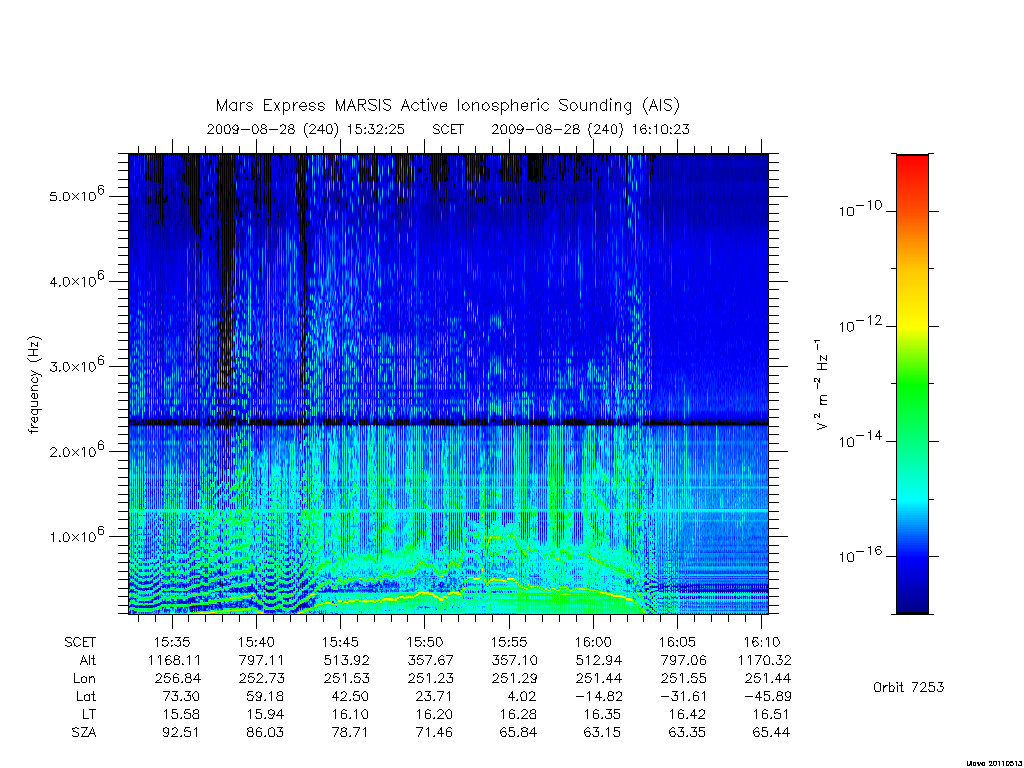
Task: Click the 2.0×10⁶ frequency axis label
Action: pos(77,450)
